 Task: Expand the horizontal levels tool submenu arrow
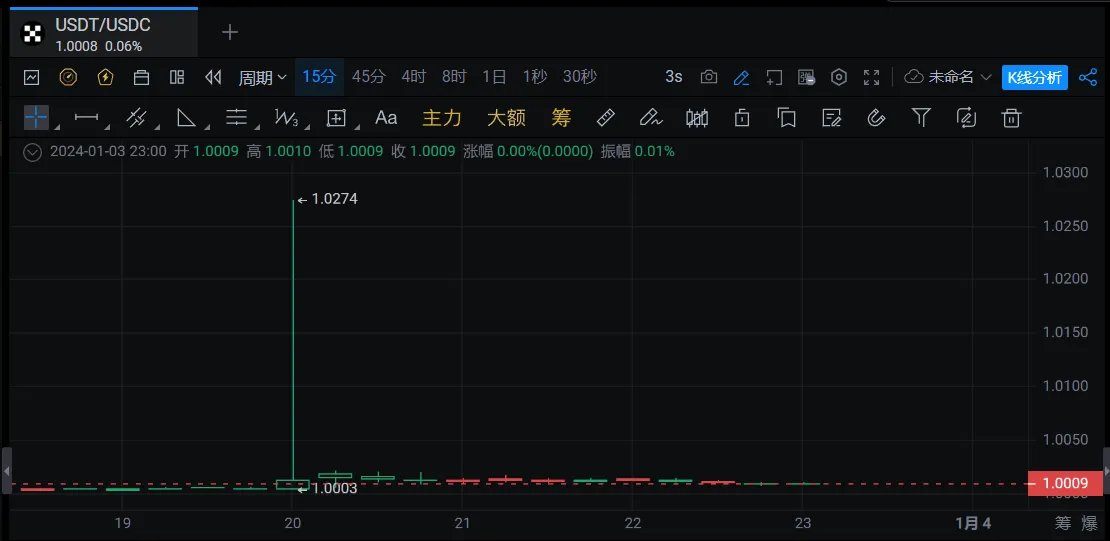click(x=256, y=127)
